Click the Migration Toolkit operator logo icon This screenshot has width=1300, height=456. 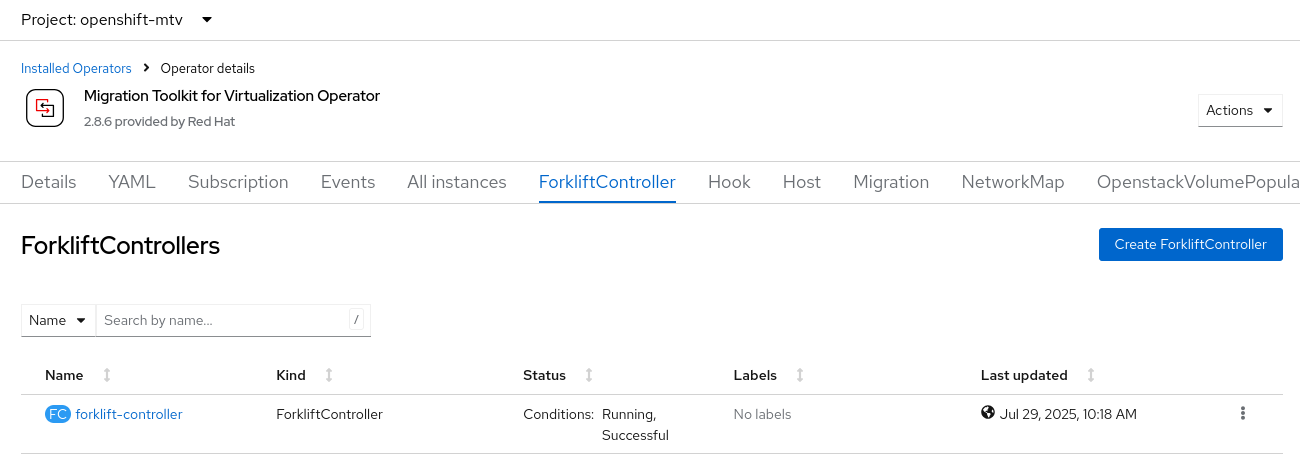44,108
